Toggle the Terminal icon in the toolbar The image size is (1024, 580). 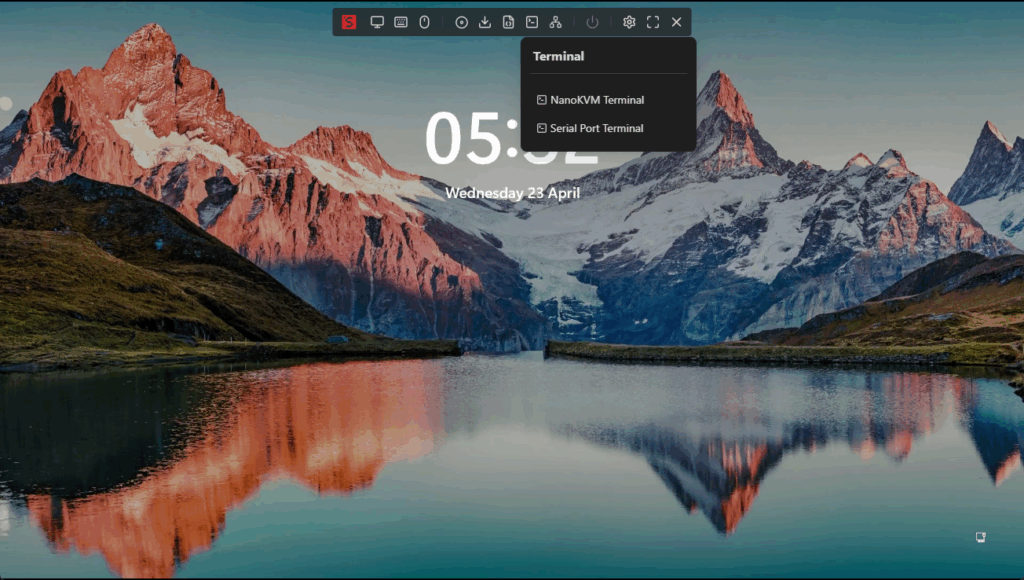[532, 22]
